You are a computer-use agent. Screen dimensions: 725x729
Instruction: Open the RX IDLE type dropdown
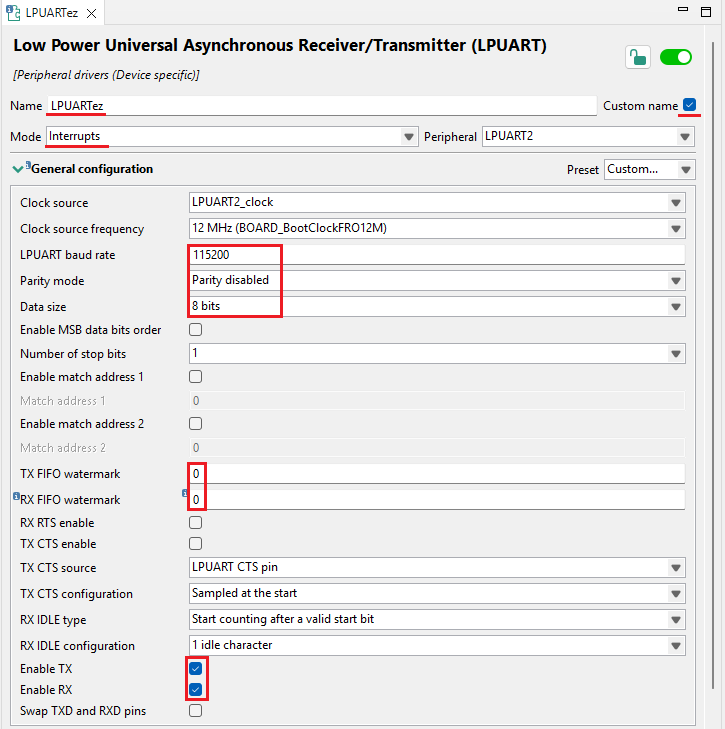(x=676, y=619)
